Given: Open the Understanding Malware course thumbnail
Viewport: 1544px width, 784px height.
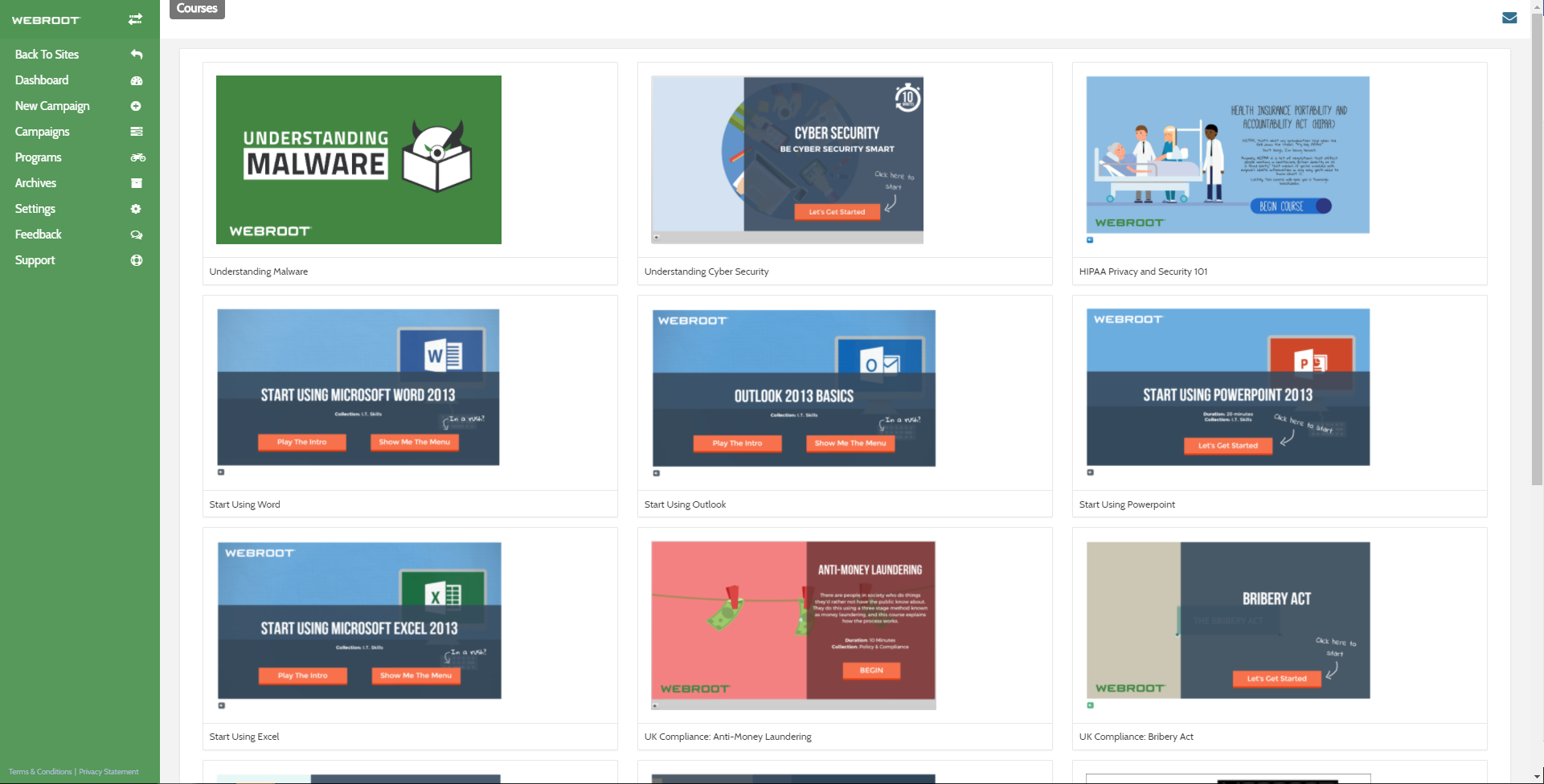Looking at the screenshot, I should click(x=358, y=160).
